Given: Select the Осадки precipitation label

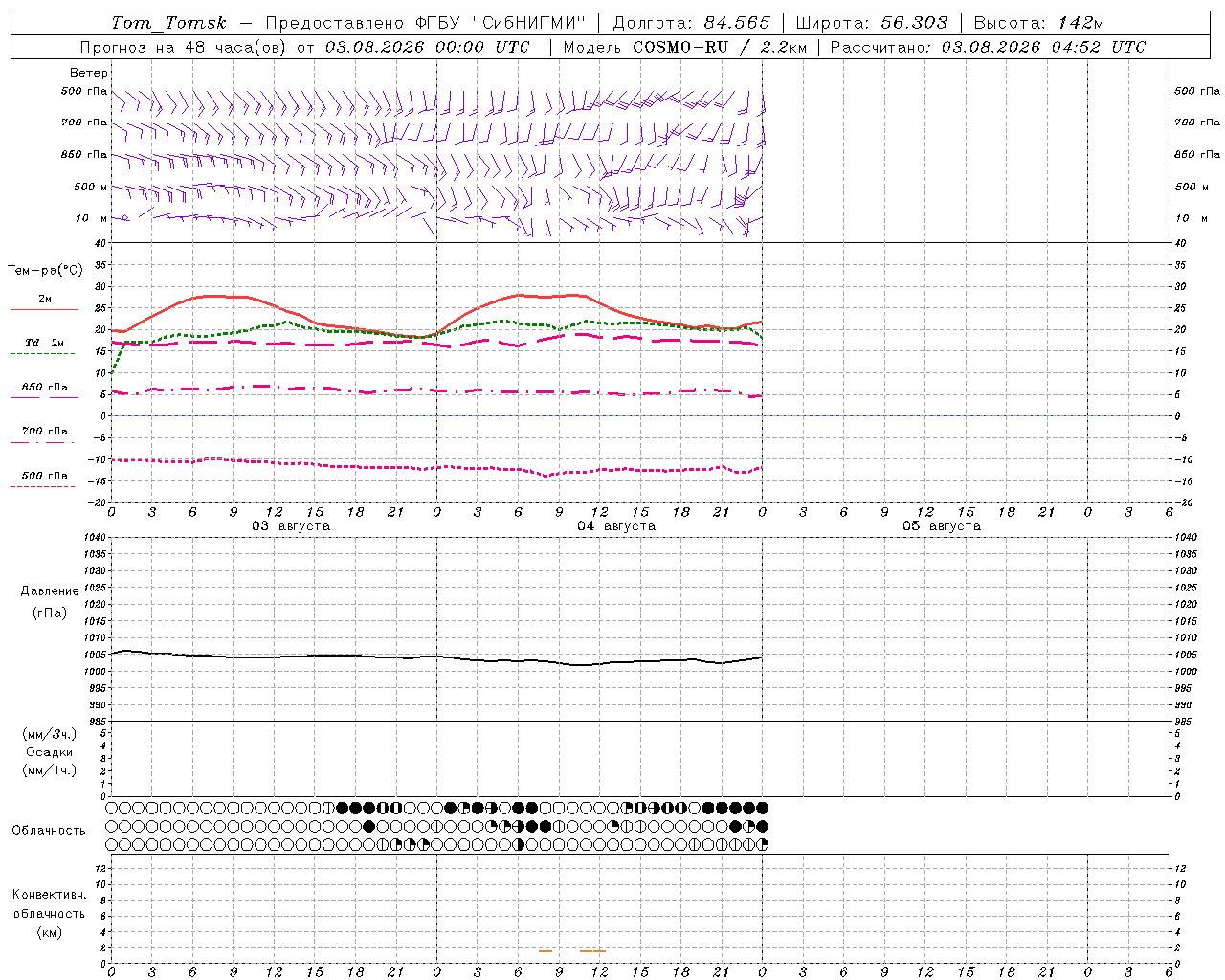Looking at the screenshot, I should coord(50,752).
